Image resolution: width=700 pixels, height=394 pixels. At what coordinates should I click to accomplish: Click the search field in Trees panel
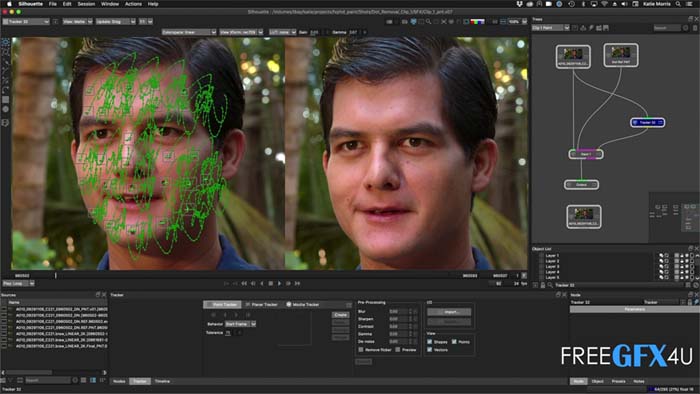pos(667,28)
